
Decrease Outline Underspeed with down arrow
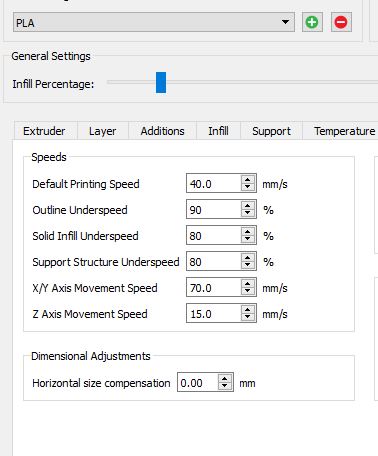pyautogui.click(x=248, y=213)
